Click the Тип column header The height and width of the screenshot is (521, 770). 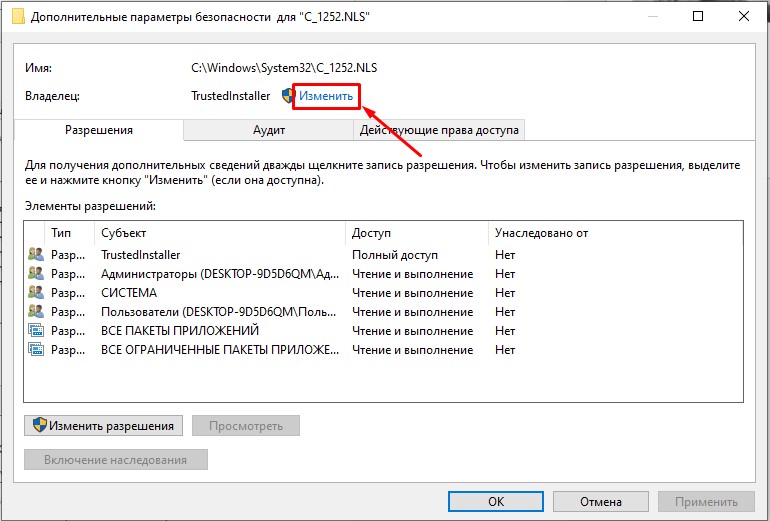pyautogui.click(x=69, y=233)
